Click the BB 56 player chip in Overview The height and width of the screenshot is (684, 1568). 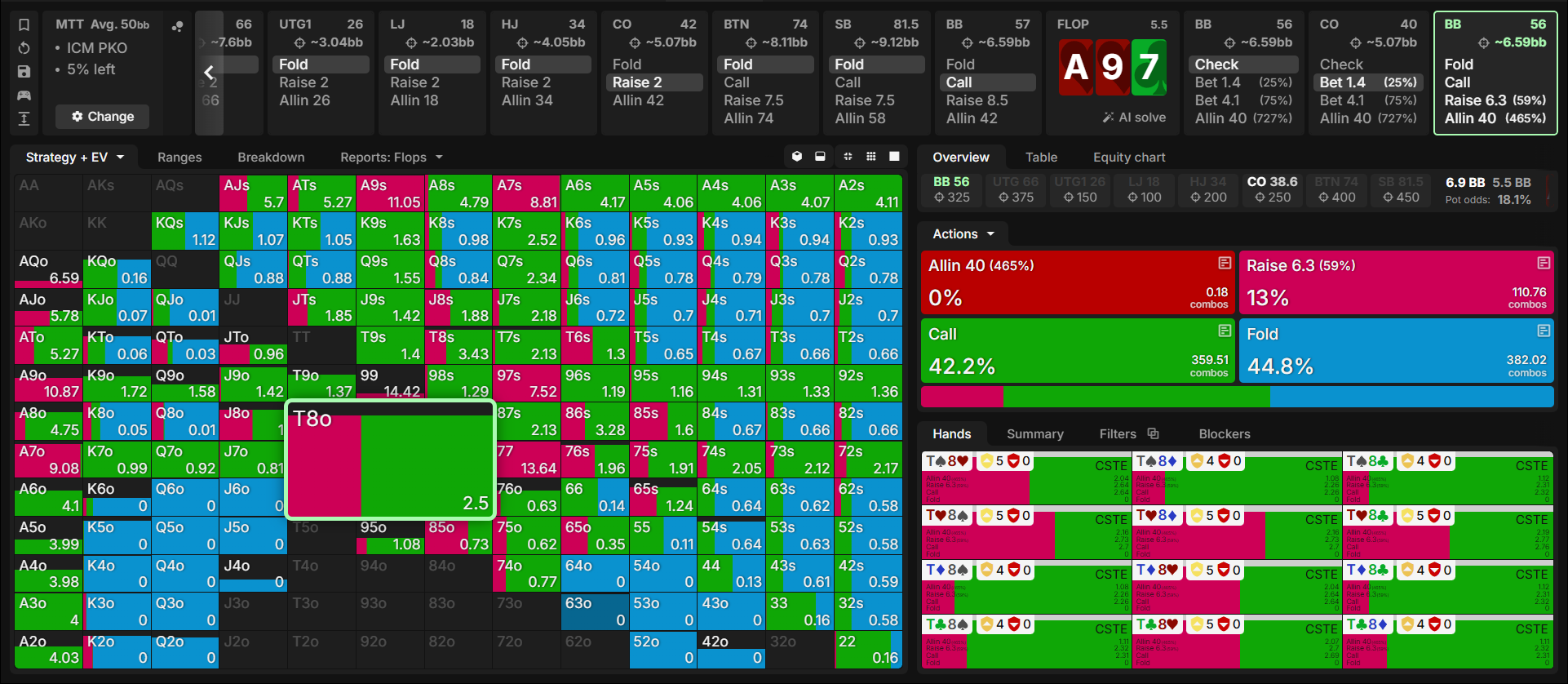tap(952, 189)
